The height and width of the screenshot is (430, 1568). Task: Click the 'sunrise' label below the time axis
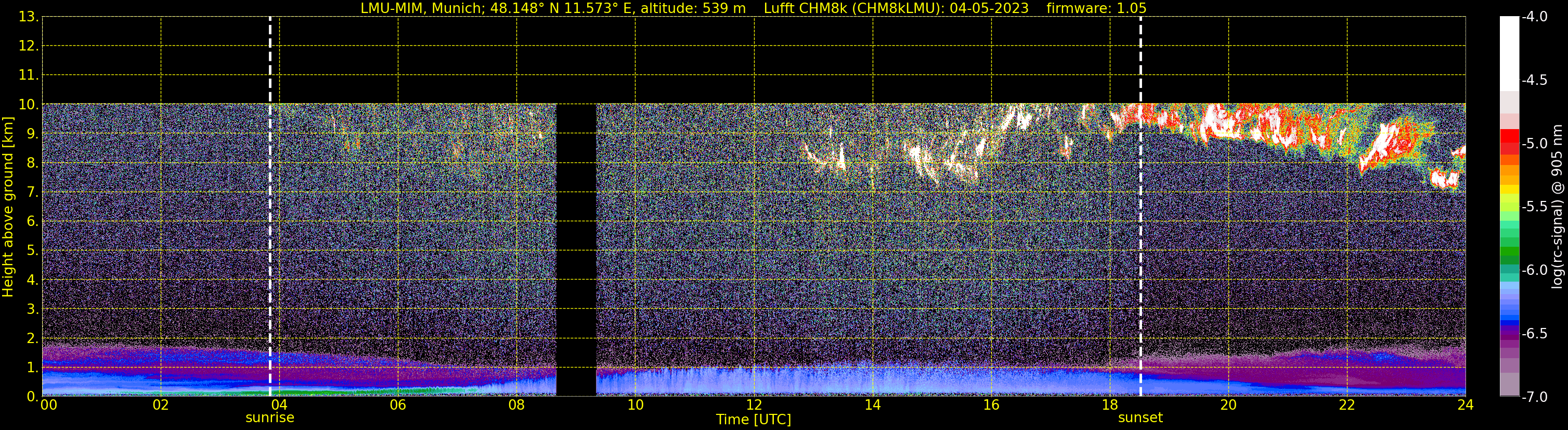point(269,418)
